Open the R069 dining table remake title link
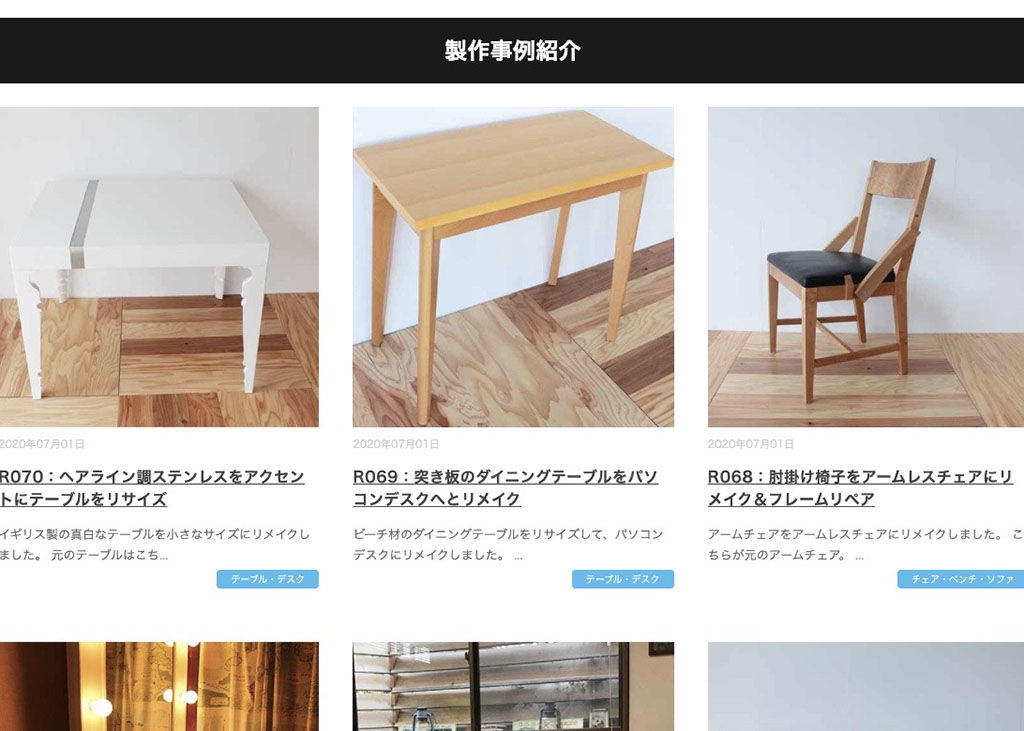Screen dimensions: 1024x731 pos(505,488)
